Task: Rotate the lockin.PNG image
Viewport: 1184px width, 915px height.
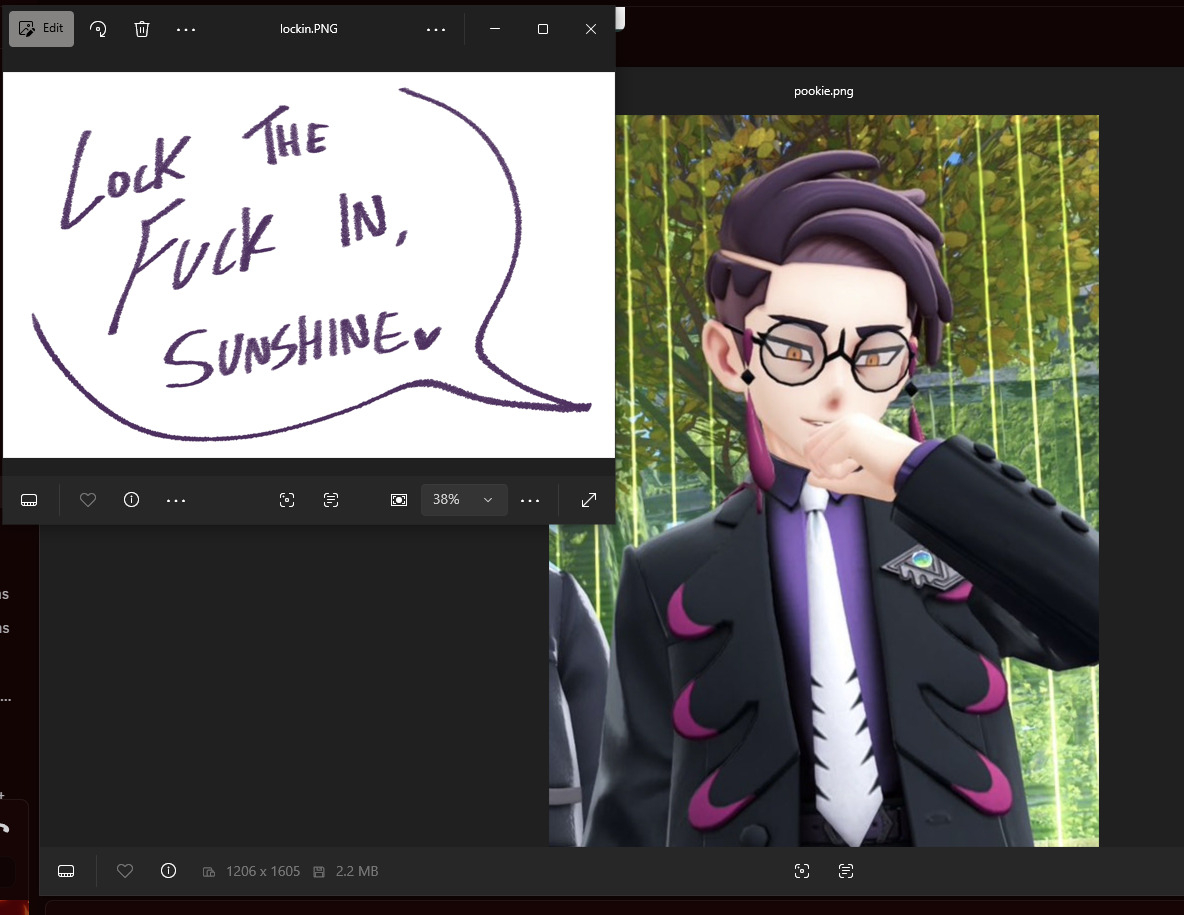Action: [x=98, y=29]
